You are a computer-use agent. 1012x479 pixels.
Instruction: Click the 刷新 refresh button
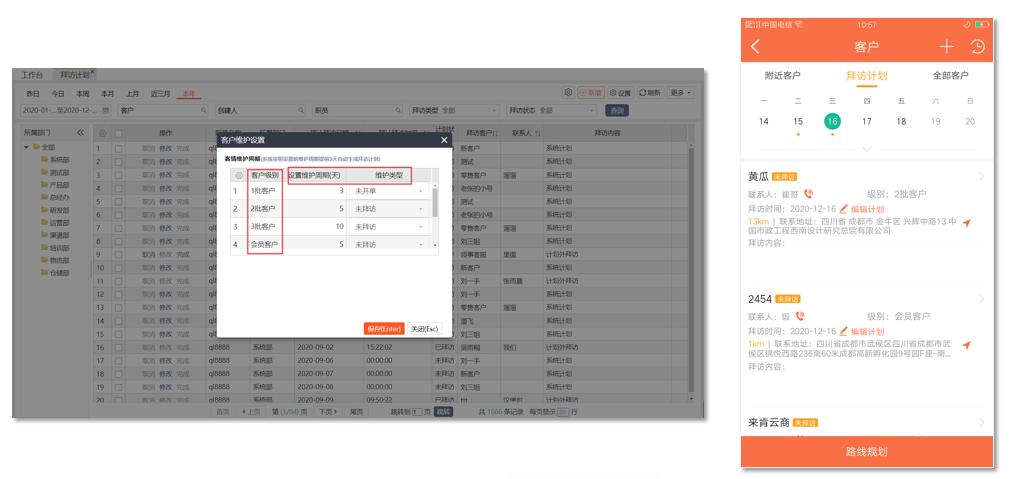650,93
